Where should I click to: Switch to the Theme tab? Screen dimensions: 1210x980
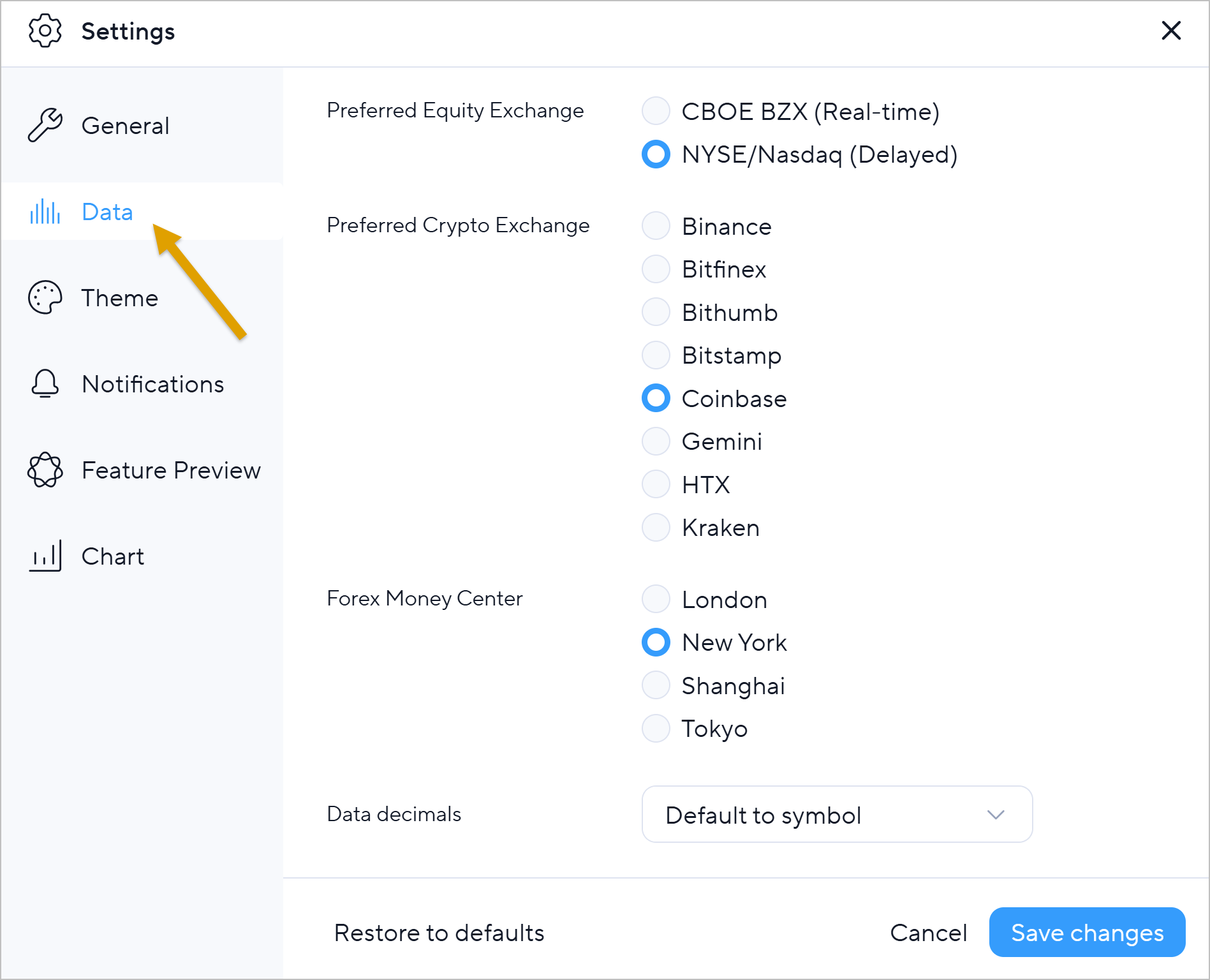pyautogui.click(x=120, y=298)
